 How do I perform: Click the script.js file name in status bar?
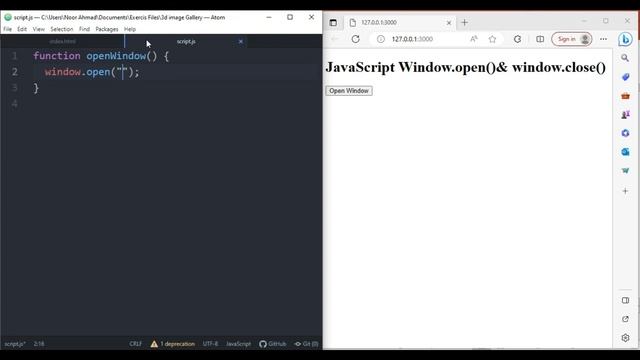[x=15, y=344]
